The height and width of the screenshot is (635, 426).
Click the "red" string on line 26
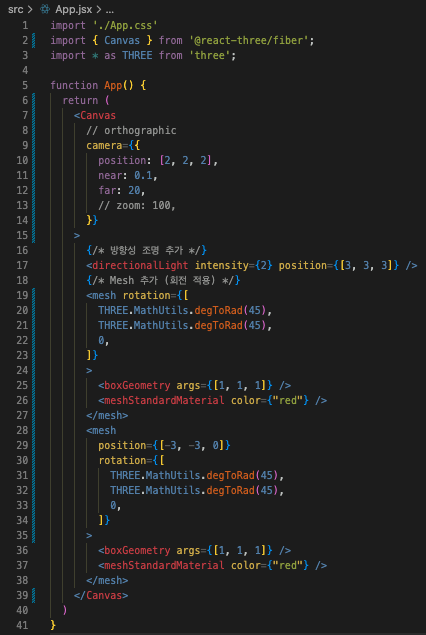290,400
